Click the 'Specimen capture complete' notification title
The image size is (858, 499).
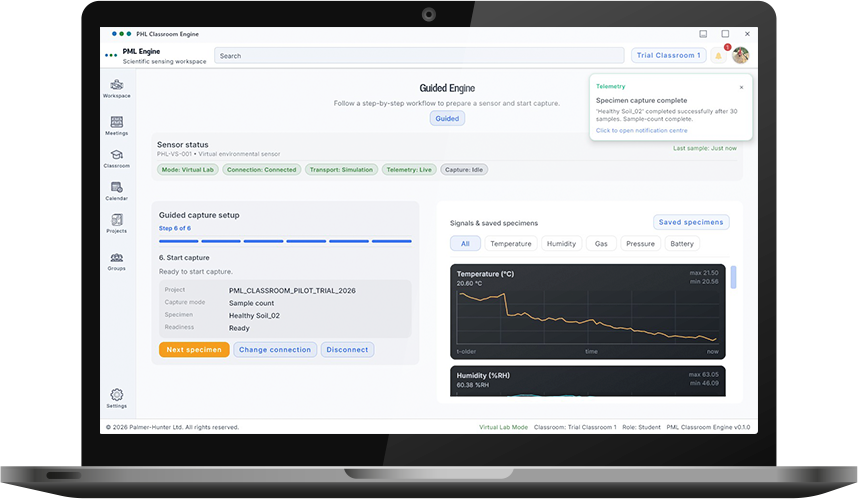point(641,101)
